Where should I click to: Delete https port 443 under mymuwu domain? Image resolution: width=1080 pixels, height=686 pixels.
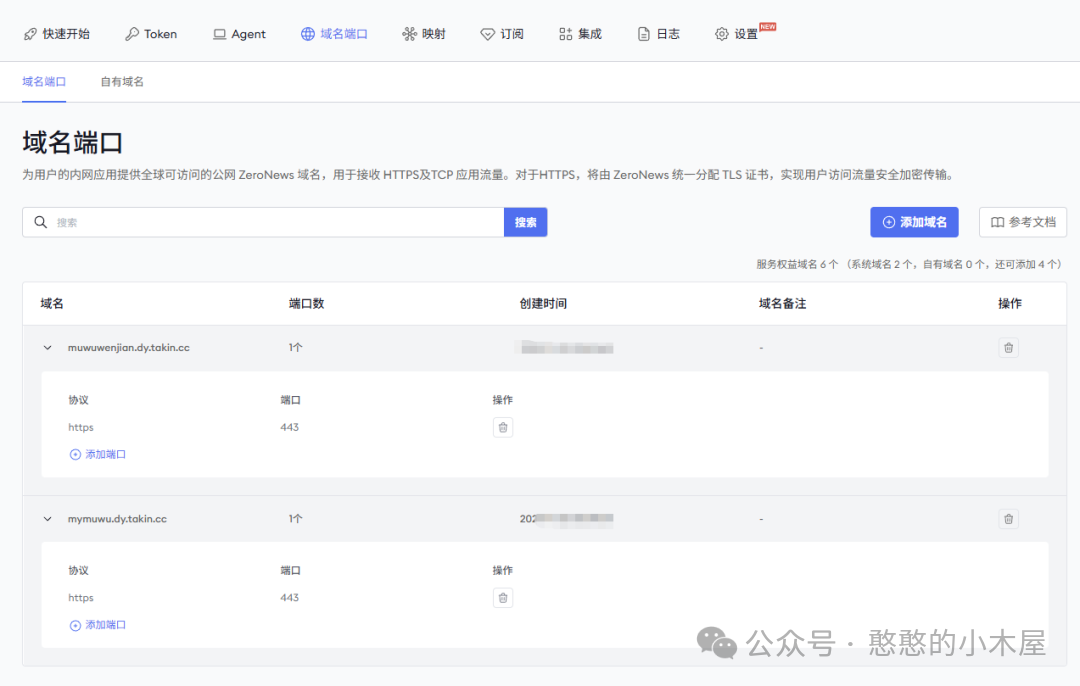pos(503,598)
